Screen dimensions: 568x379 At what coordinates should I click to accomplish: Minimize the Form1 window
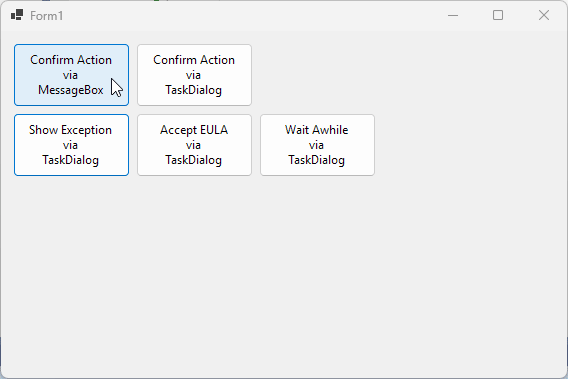point(453,15)
